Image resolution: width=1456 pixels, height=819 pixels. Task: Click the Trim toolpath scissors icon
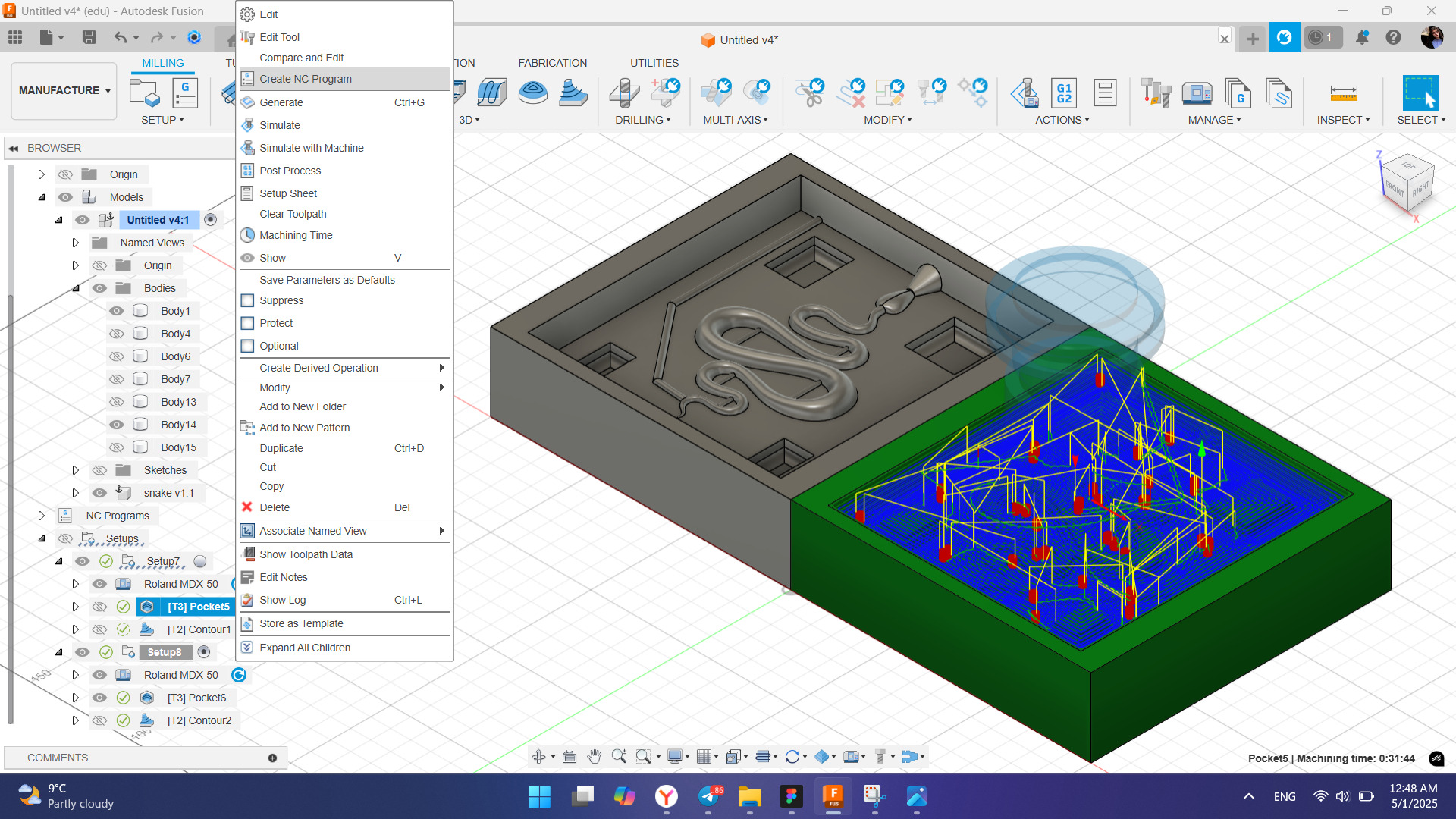810,93
